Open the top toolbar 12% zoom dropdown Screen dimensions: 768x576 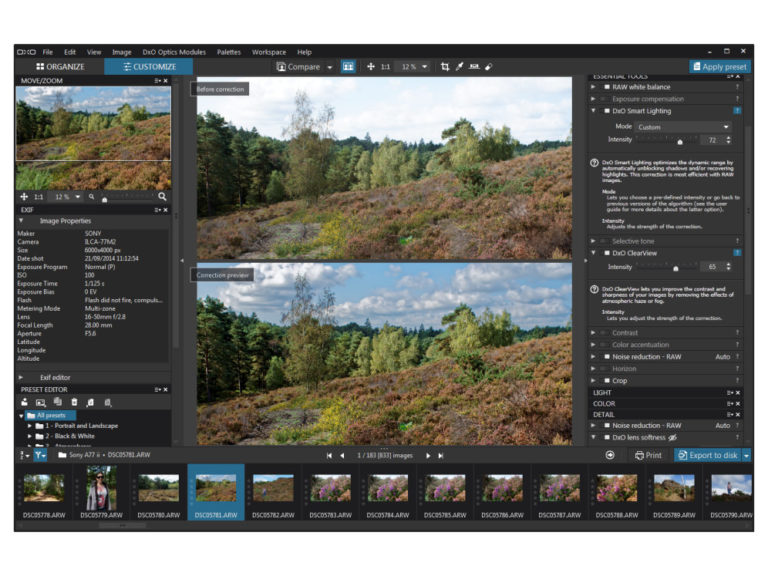click(x=424, y=67)
